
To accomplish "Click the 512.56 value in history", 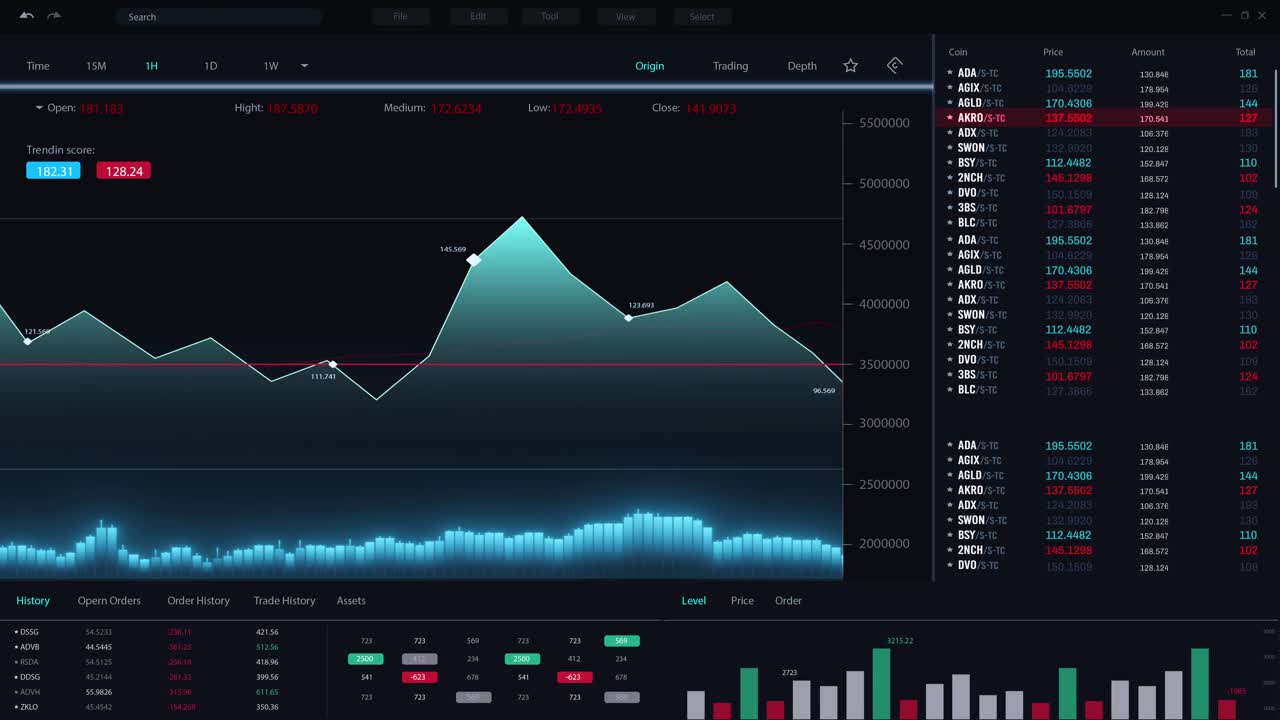I will (267, 647).
